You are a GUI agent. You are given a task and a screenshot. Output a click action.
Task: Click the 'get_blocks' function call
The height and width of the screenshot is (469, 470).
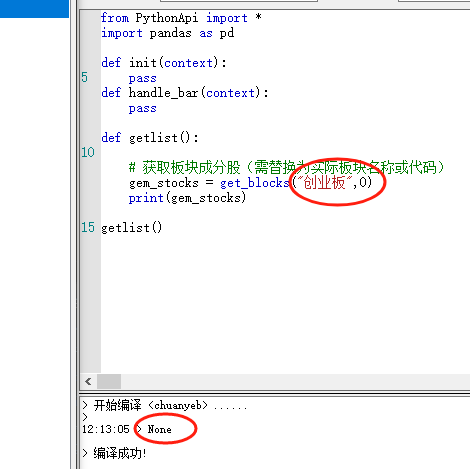255,183
